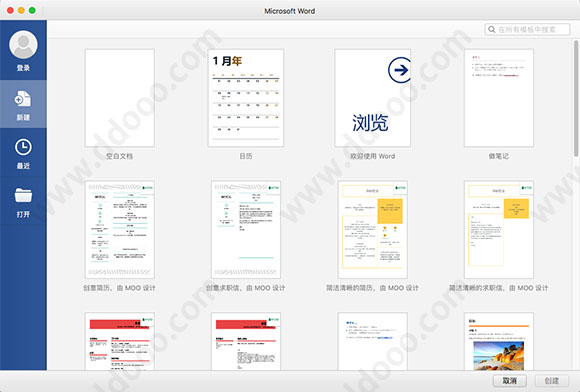Focus the template search field

(x=527, y=29)
